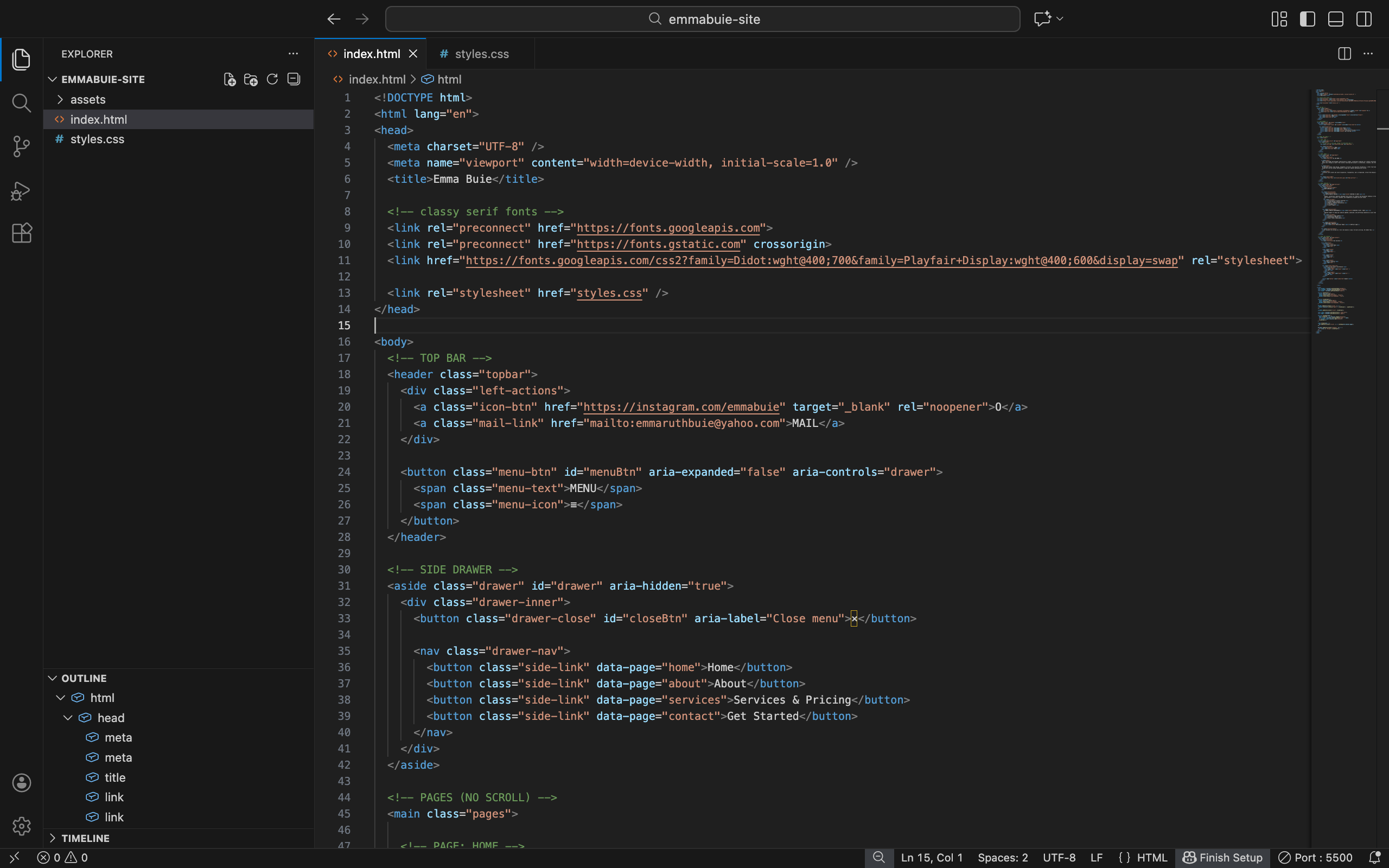
Task: Refresh the explorer file tree
Action: click(272, 79)
